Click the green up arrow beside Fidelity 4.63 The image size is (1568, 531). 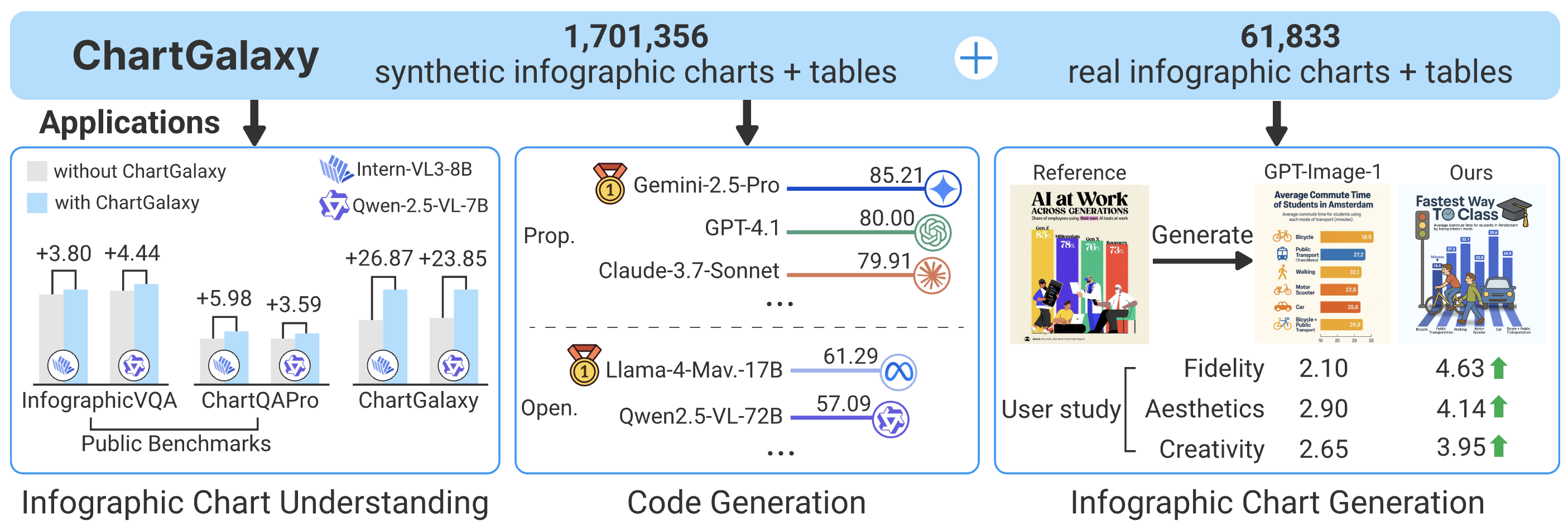pyautogui.click(x=1499, y=368)
